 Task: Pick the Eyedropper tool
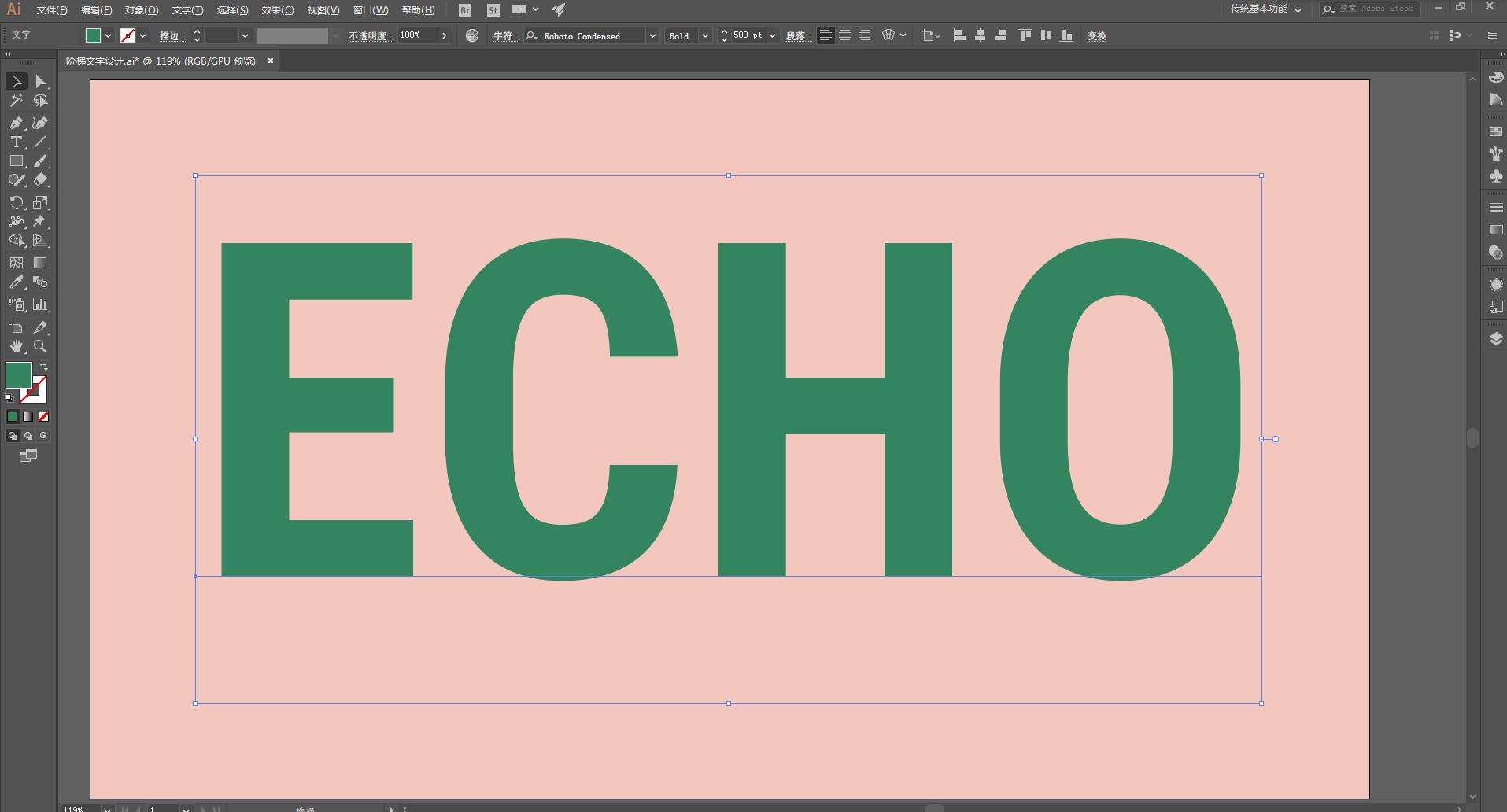point(16,282)
